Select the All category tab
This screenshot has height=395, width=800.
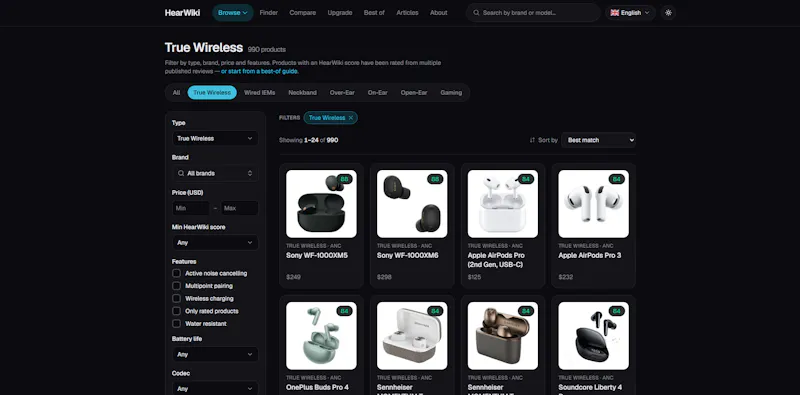pos(176,93)
